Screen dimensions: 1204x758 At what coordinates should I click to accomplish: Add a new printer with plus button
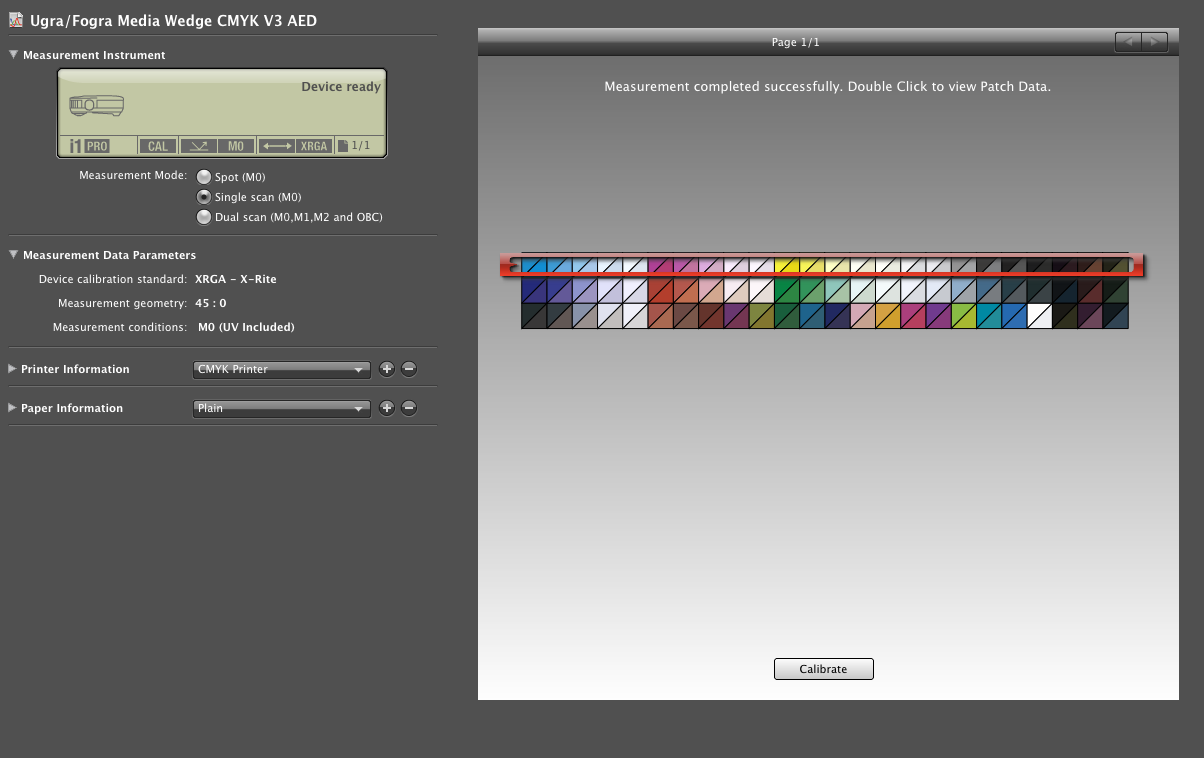click(x=387, y=369)
